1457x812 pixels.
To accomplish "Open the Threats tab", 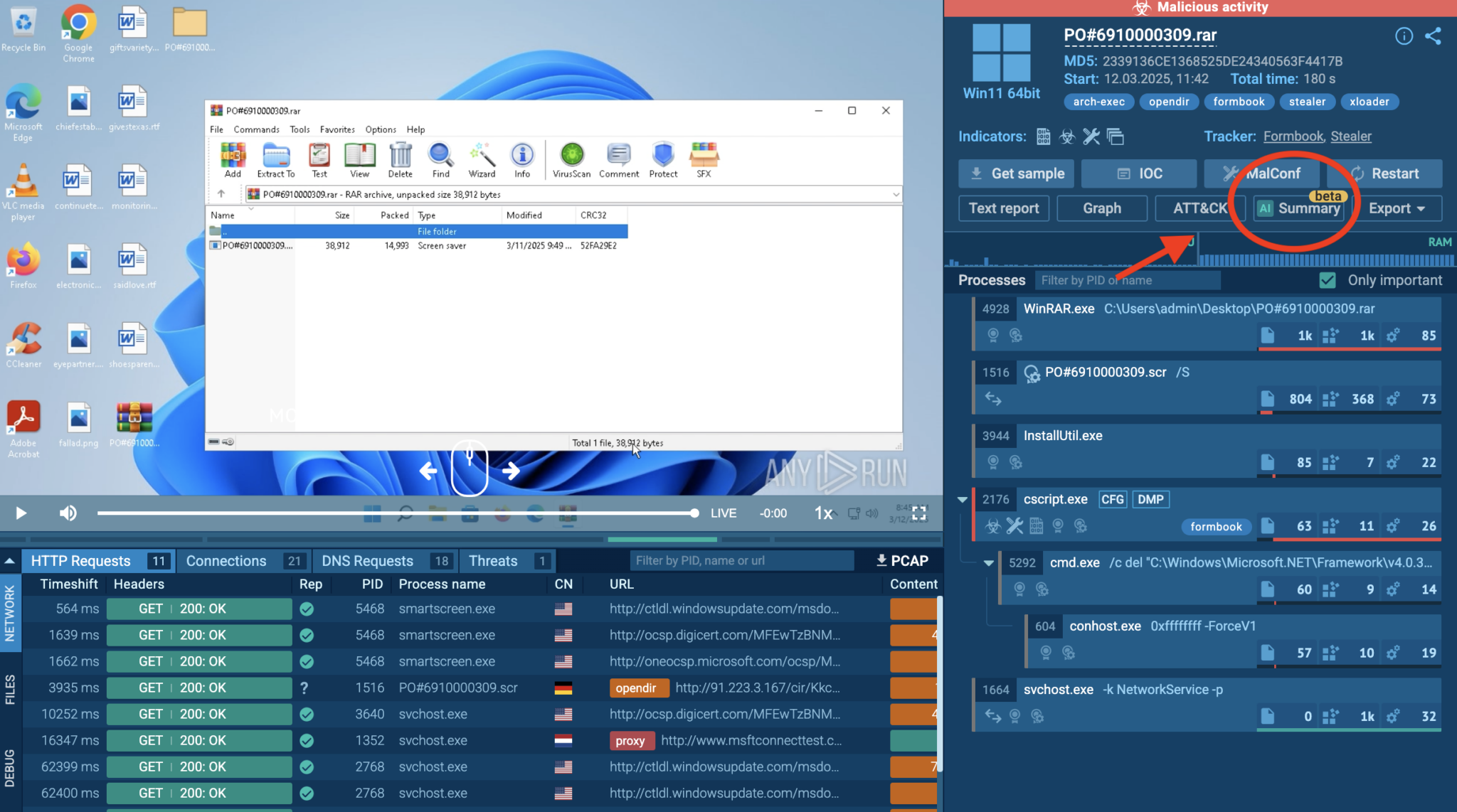I will (x=492, y=560).
